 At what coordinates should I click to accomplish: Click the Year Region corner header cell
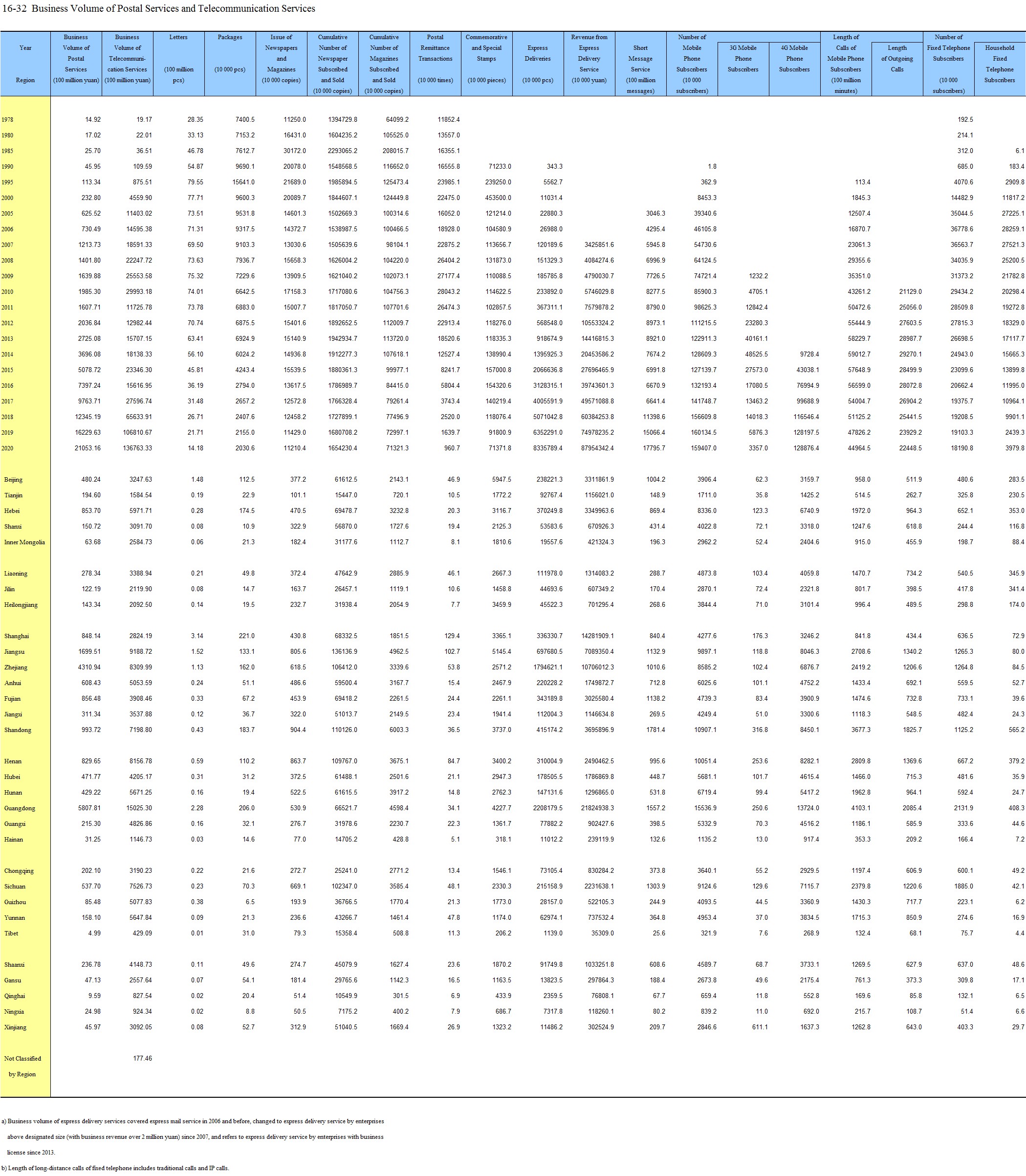(x=25, y=64)
